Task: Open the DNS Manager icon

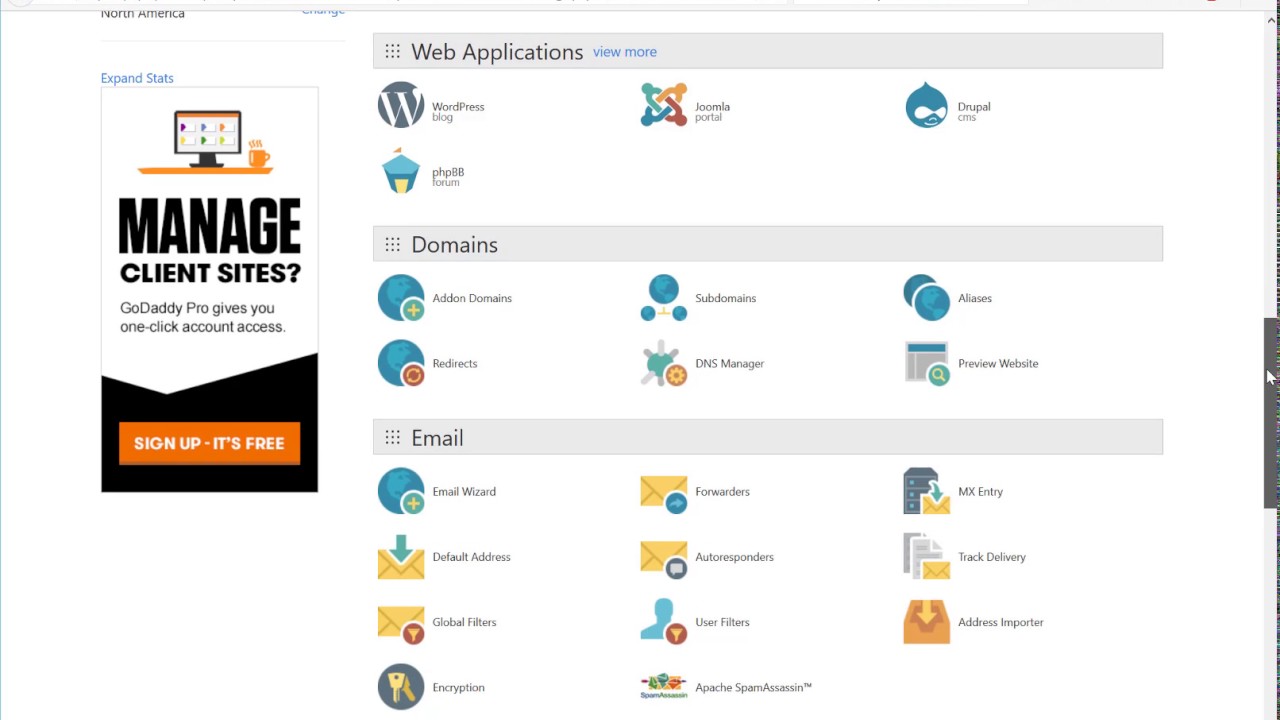Action: click(x=664, y=363)
